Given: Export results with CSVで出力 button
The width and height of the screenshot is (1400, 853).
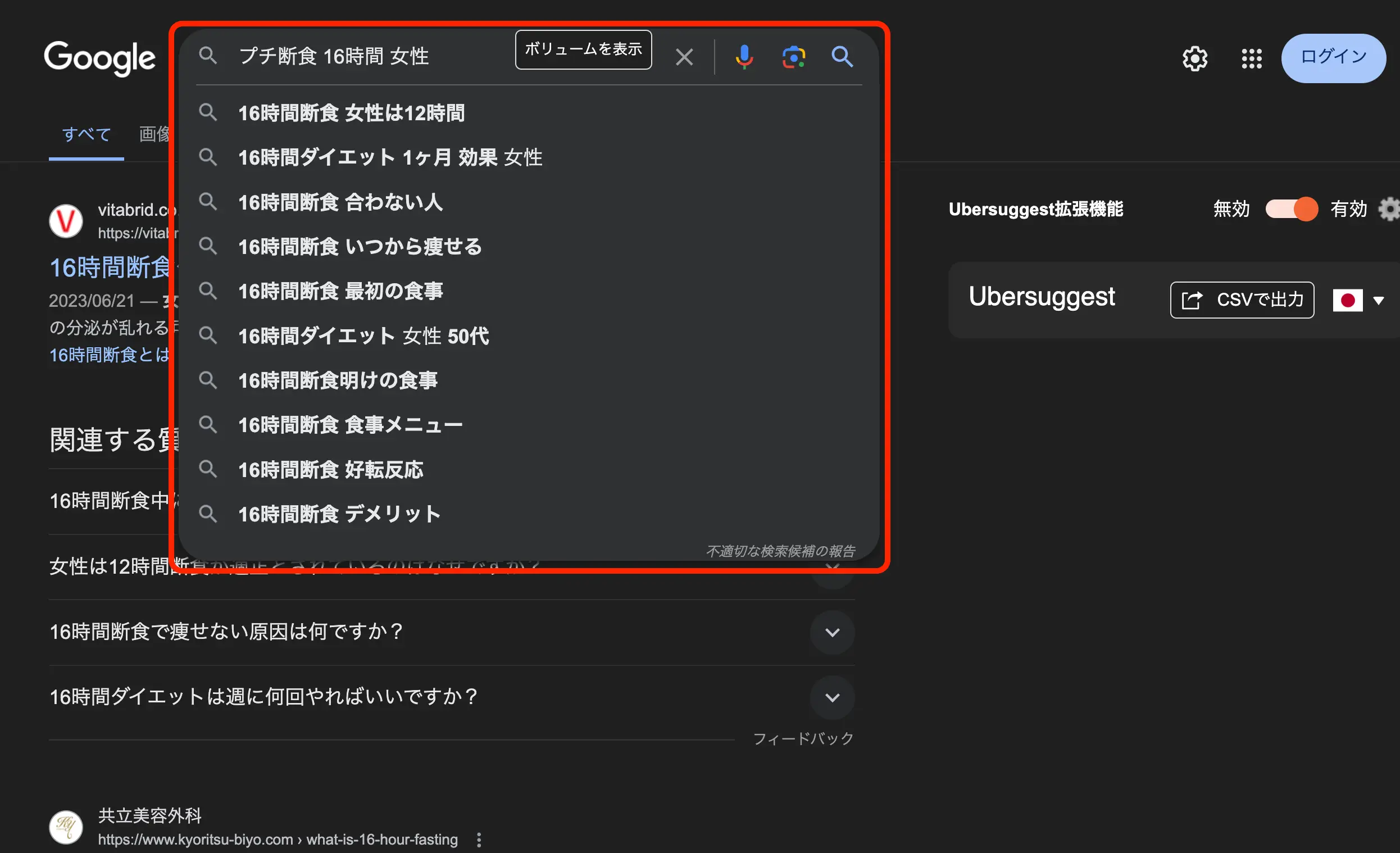Looking at the screenshot, I should [1242, 300].
